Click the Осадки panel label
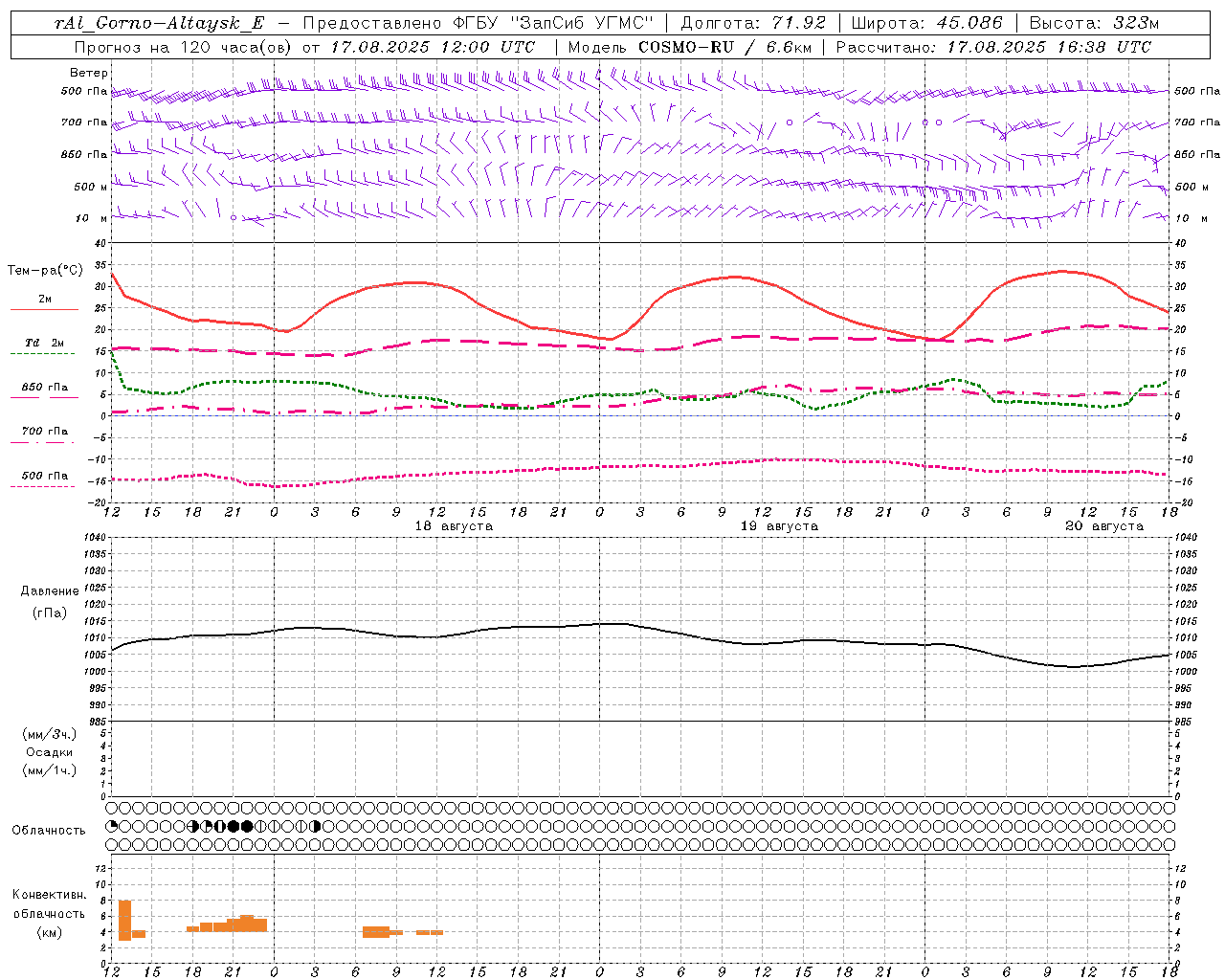The width and height of the screenshot is (1225, 980). point(50,752)
